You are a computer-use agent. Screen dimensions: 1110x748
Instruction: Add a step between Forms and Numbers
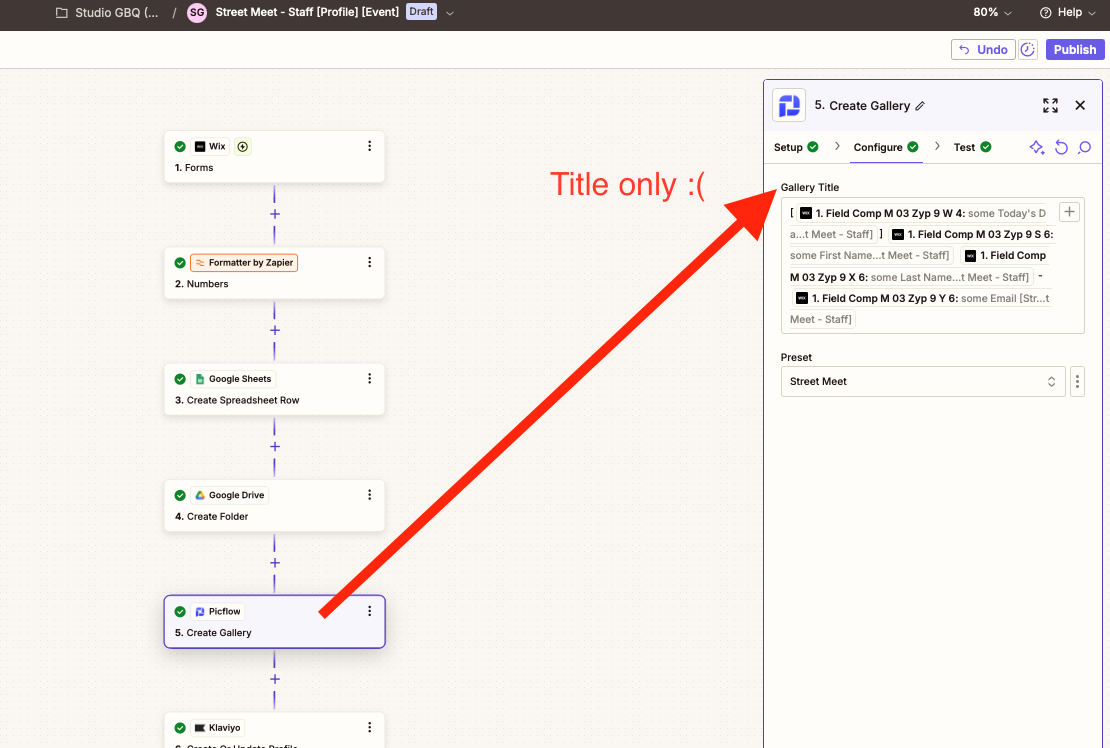click(x=275, y=214)
